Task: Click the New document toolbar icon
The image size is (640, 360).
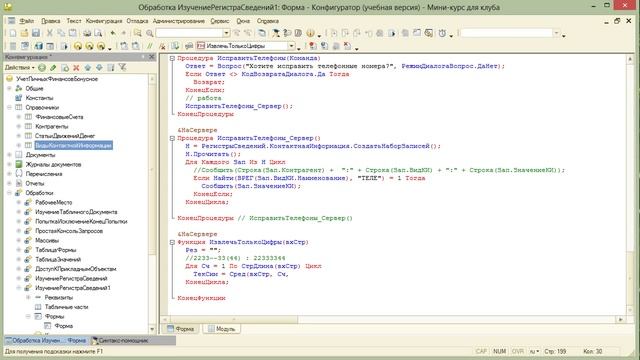Action: (x=13, y=33)
